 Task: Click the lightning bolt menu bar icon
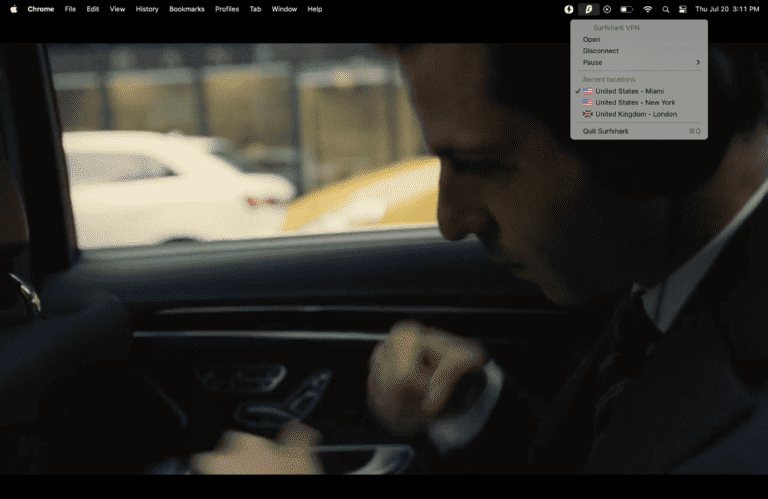click(x=569, y=9)
